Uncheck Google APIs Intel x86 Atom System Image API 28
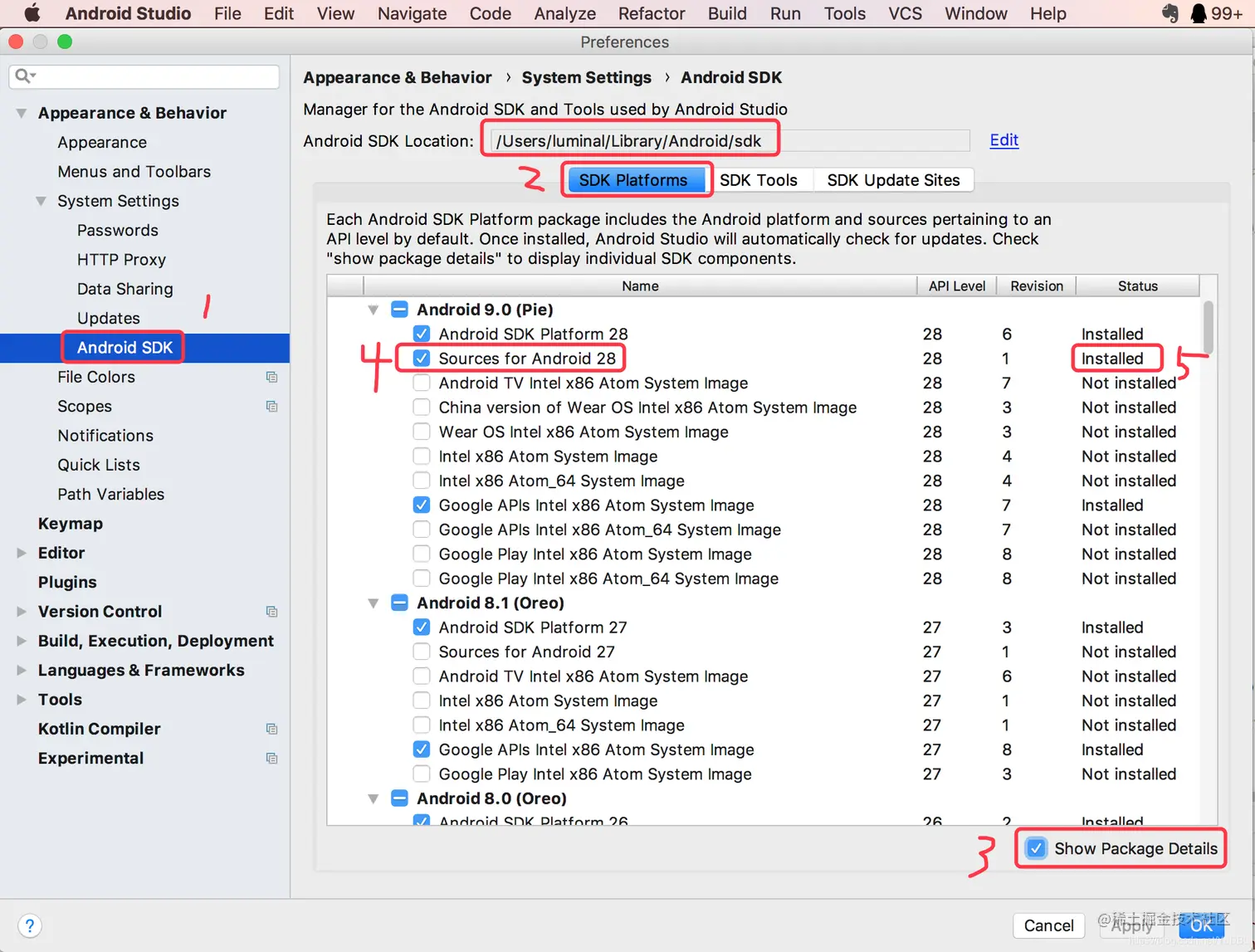This screenshot has height=952, width=1255. pos(422,505)
